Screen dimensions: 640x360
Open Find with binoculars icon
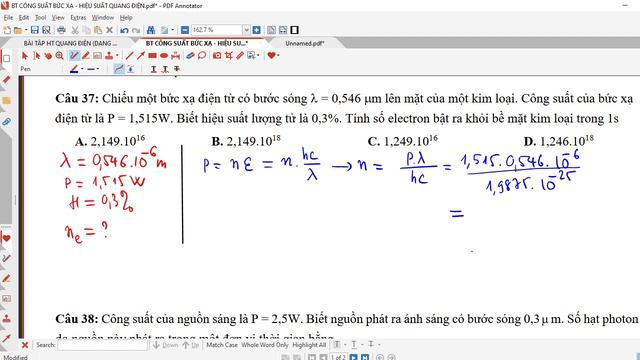(151, 30)
